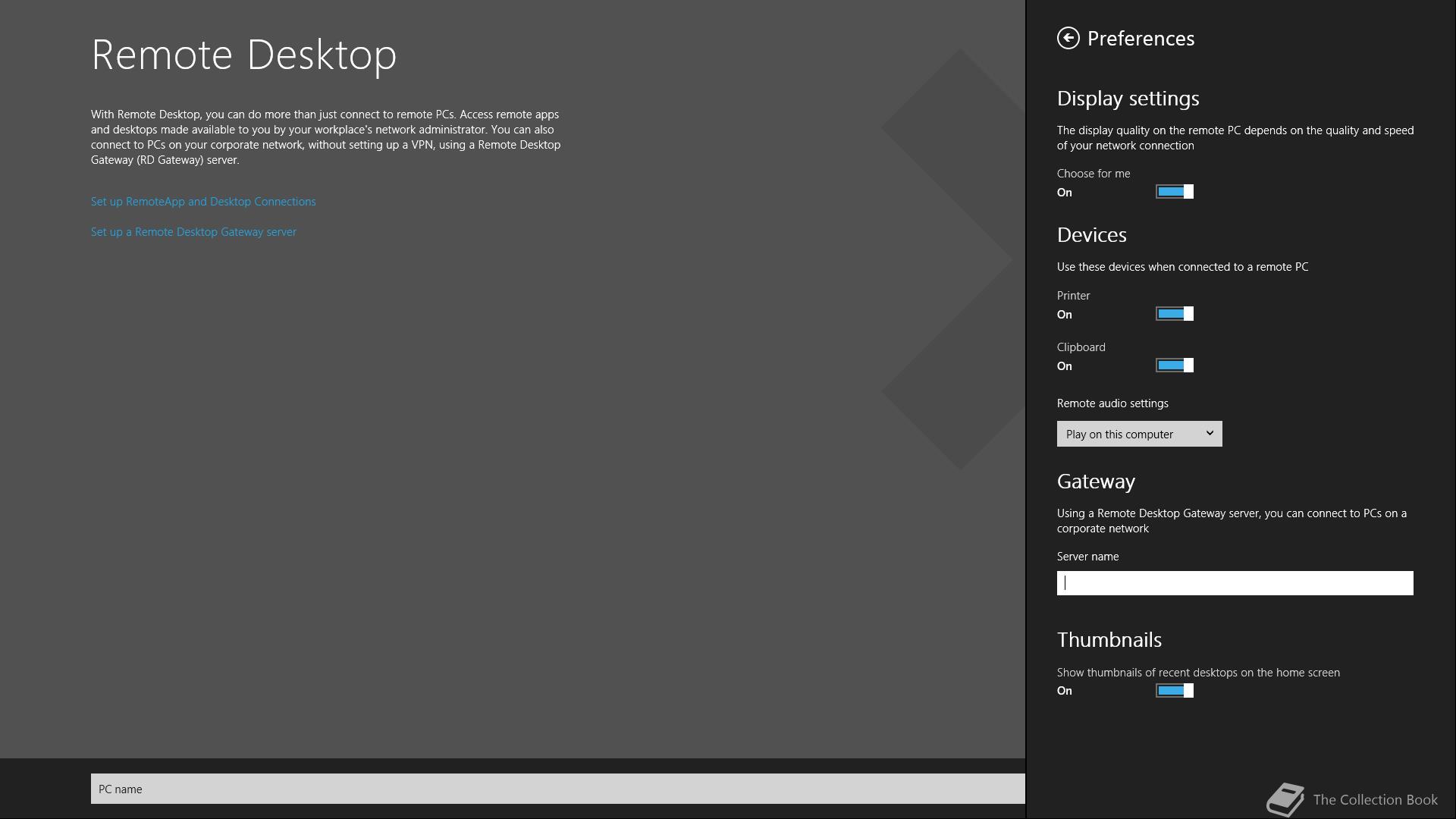The width and height of the screenshot is (1456, 819).
Task: Click the Devices heading
Action: pyautogui.click(x=1091, y=235)
